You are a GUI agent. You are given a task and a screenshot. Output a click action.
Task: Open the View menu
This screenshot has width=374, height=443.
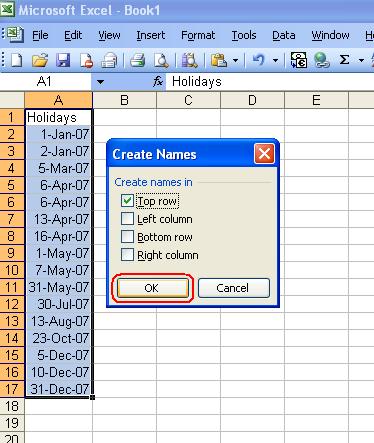tap(109, 35)
